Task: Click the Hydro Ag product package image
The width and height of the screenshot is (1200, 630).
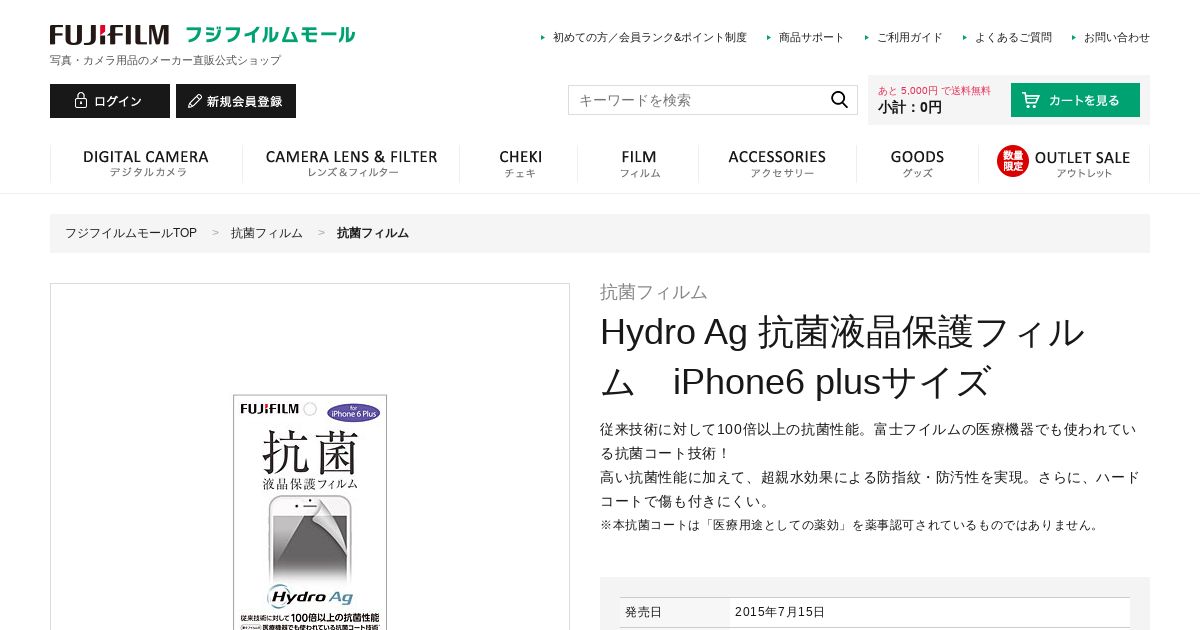Action: click(310, 512)
